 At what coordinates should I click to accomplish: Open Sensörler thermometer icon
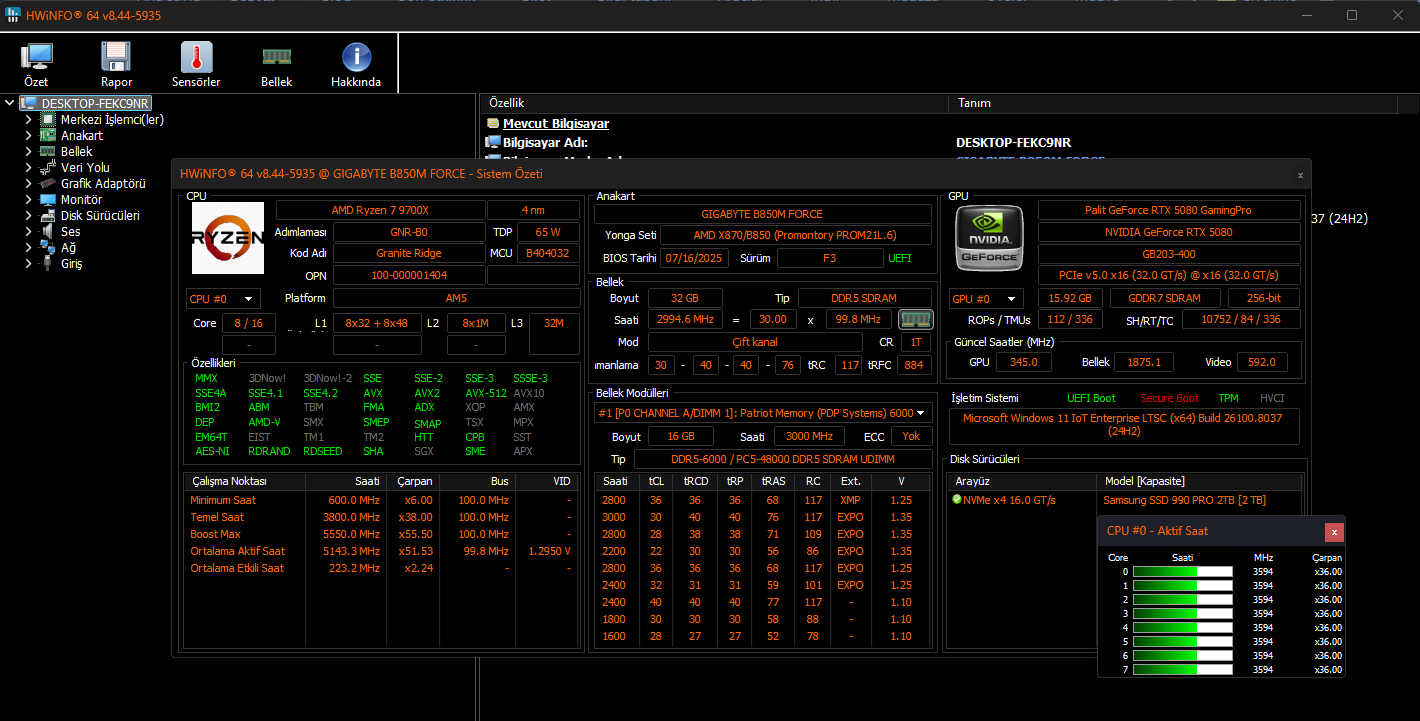tap(197, 57)
